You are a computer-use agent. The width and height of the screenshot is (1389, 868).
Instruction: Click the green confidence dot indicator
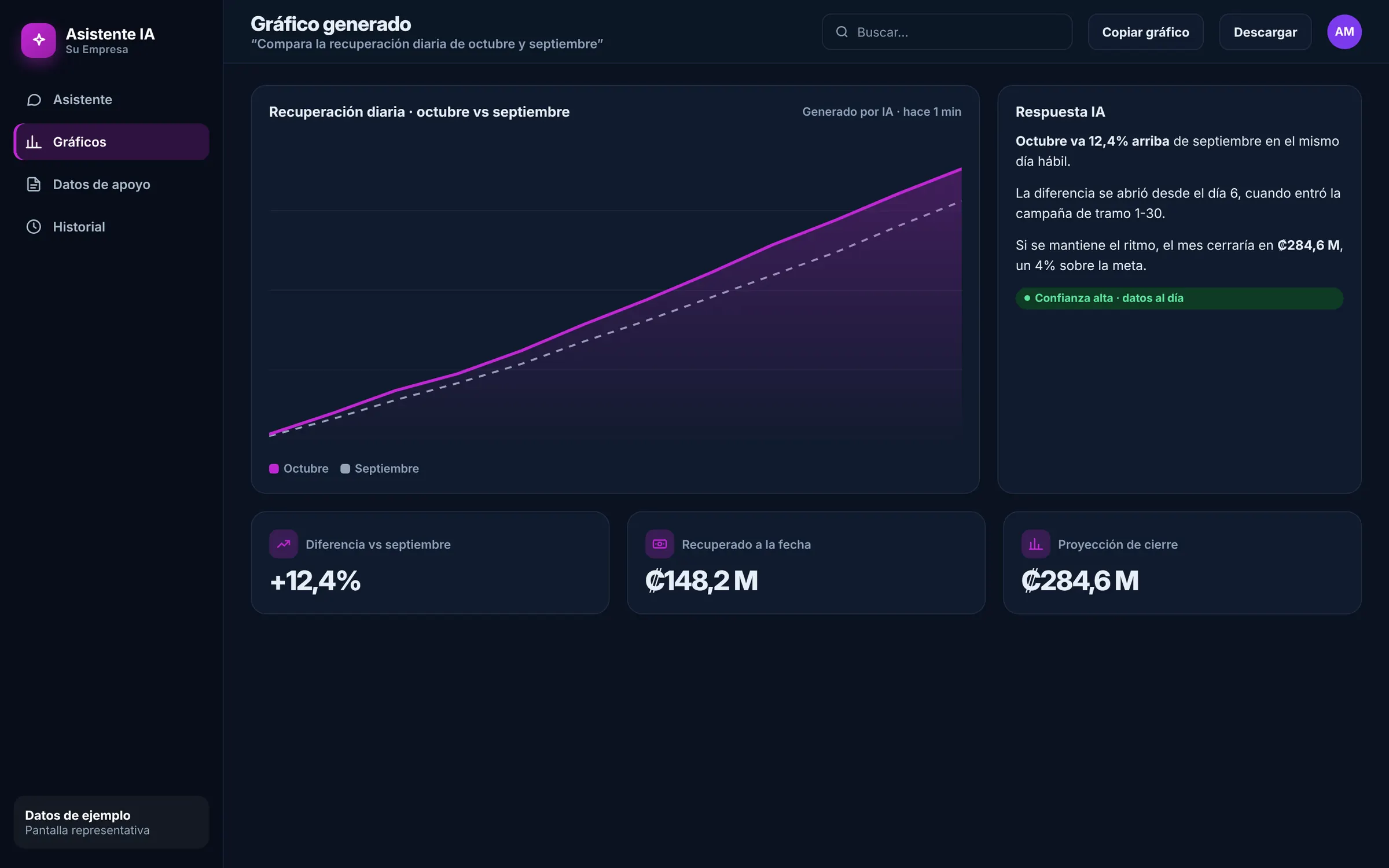coord(1027,298)
